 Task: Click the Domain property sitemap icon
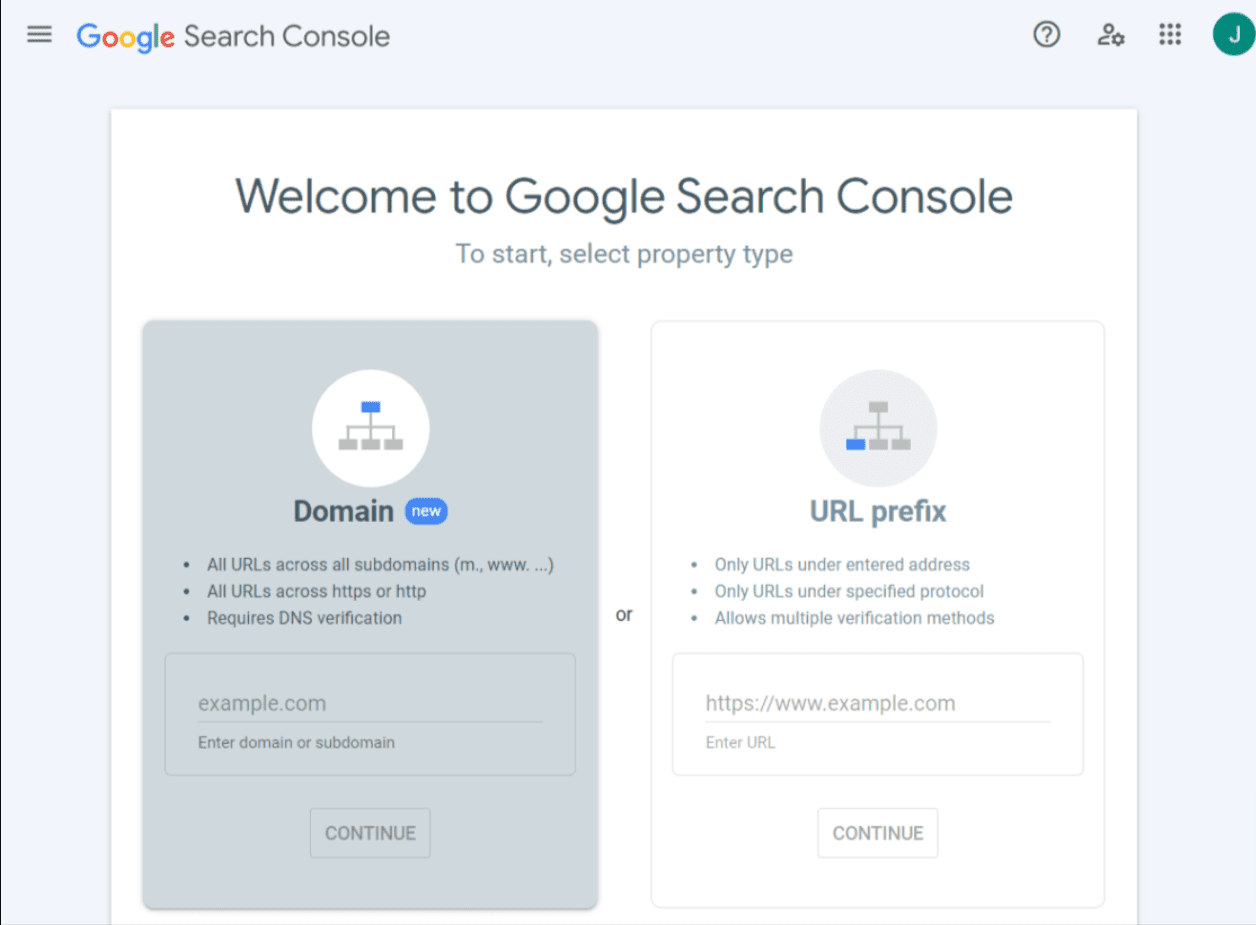pyautogui.click(x=370, y=427)
